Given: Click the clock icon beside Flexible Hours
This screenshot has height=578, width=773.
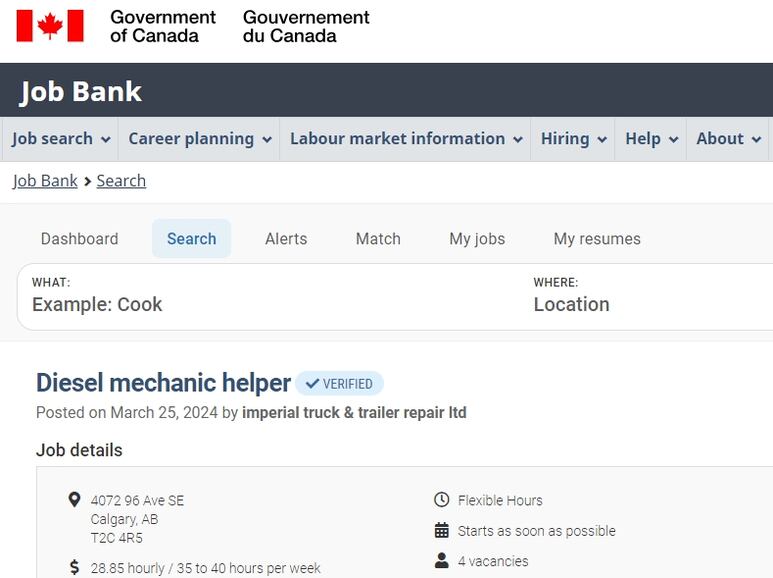Looking at the screenshot, I should coord(442,500).
